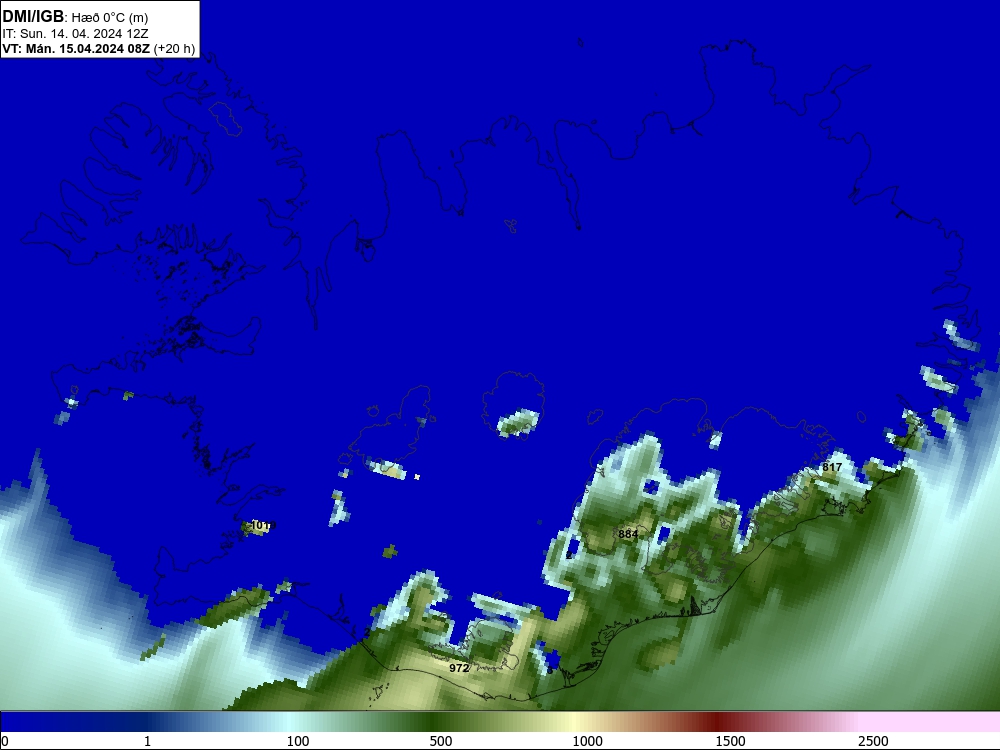Image resolution: width=1000 pixels, height=750 pixels.
Task: Click the 'Hæð 0°C (m)' parameter label
Action: coord(110,18)
